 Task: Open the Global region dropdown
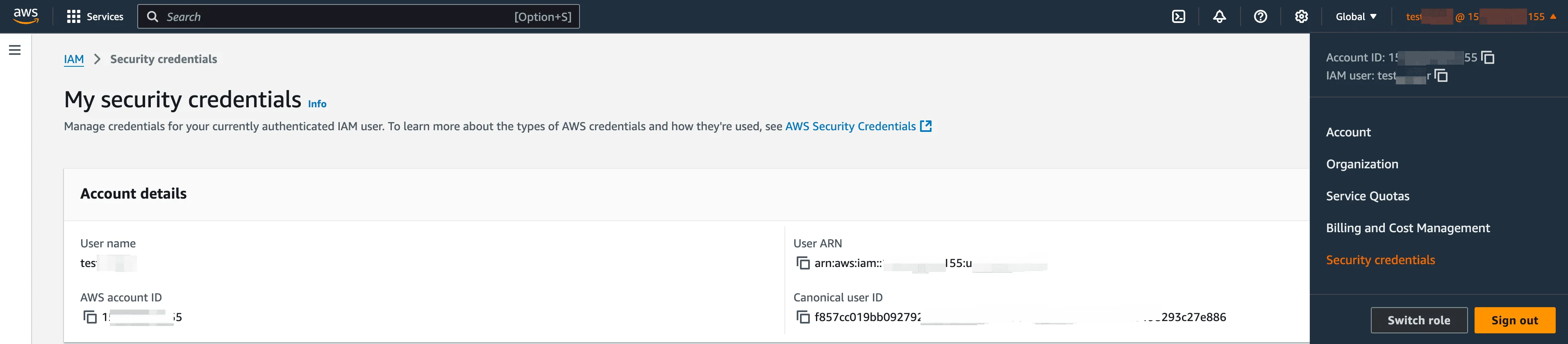tap(1356, 16)
